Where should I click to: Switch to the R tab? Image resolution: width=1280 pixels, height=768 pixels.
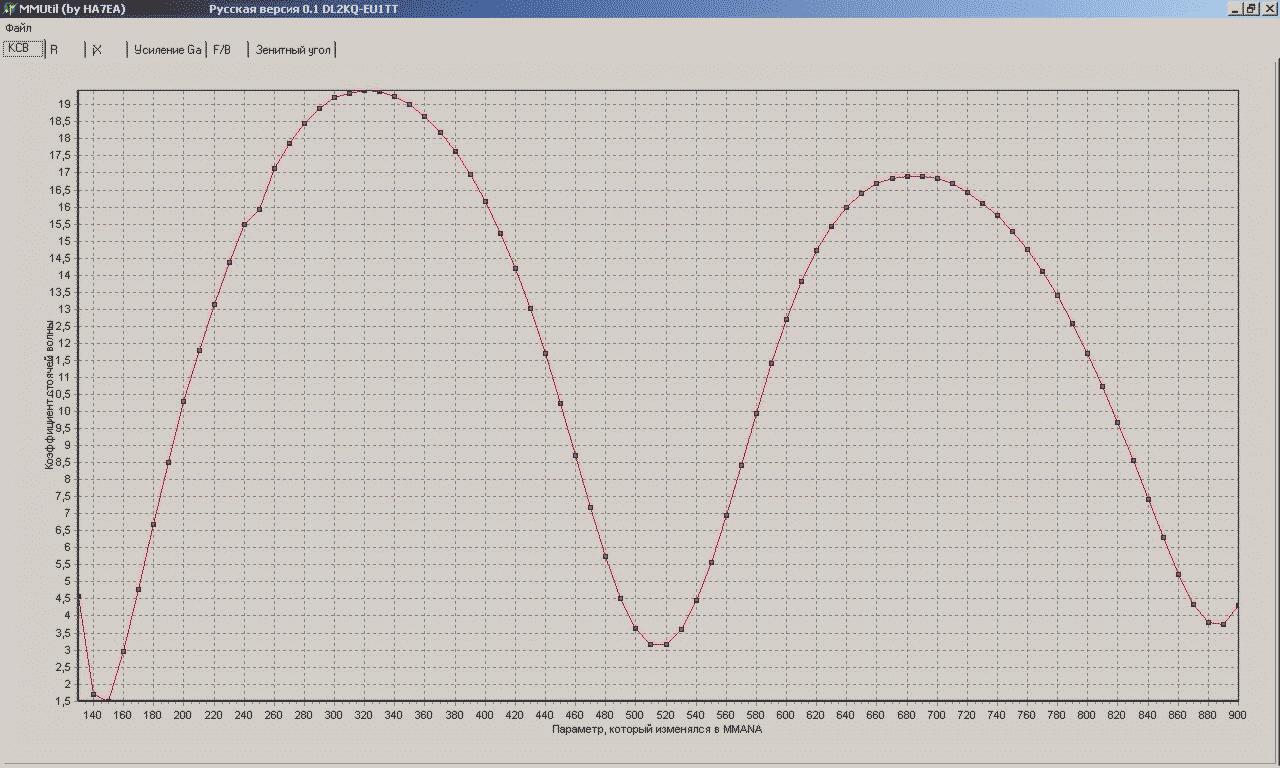coord(66,49)
